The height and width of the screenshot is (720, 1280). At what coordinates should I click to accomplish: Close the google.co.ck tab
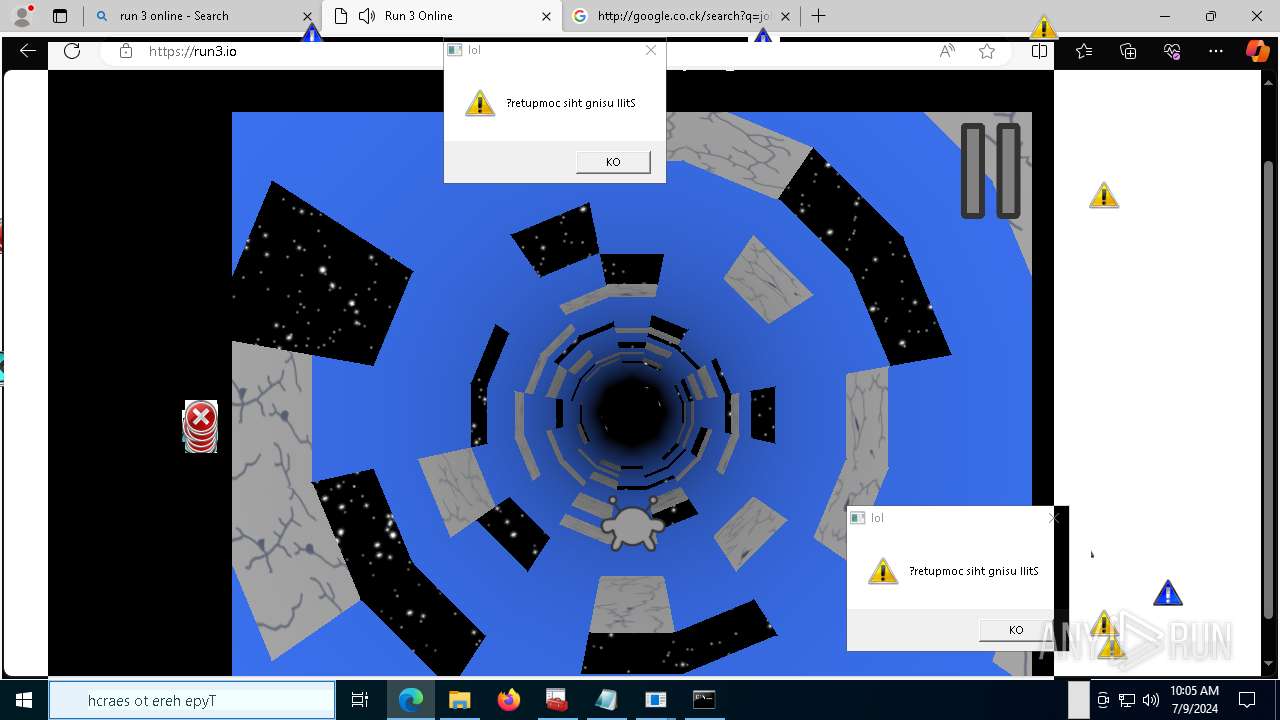pos(785,16)
